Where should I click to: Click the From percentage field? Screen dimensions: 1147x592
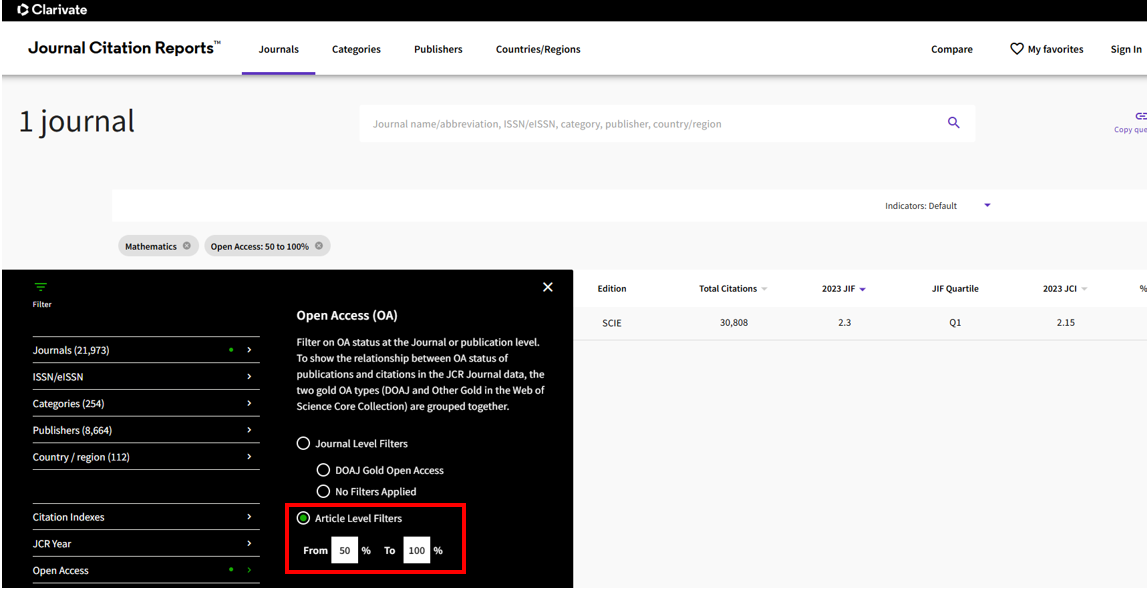(345, 550)
